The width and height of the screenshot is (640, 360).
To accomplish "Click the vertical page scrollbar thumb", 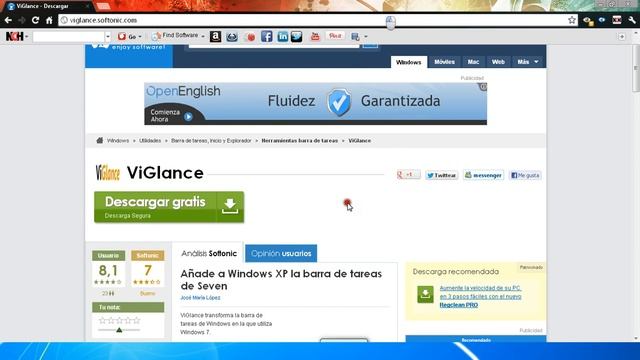I will (636, 69).
